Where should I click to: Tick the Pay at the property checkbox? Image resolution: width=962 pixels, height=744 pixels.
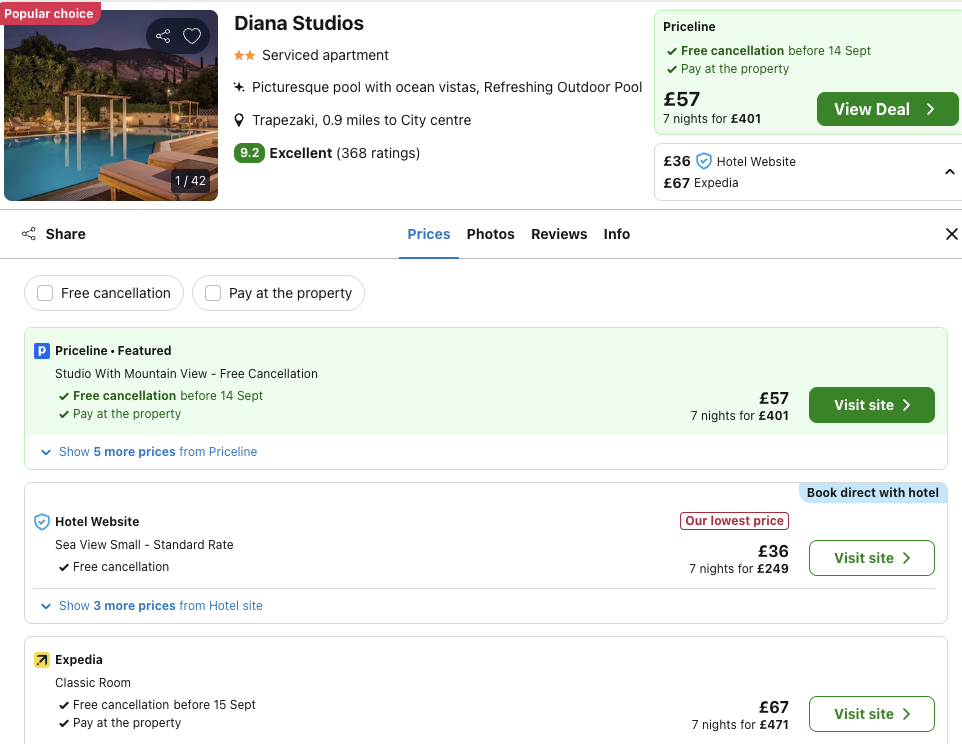213,293
